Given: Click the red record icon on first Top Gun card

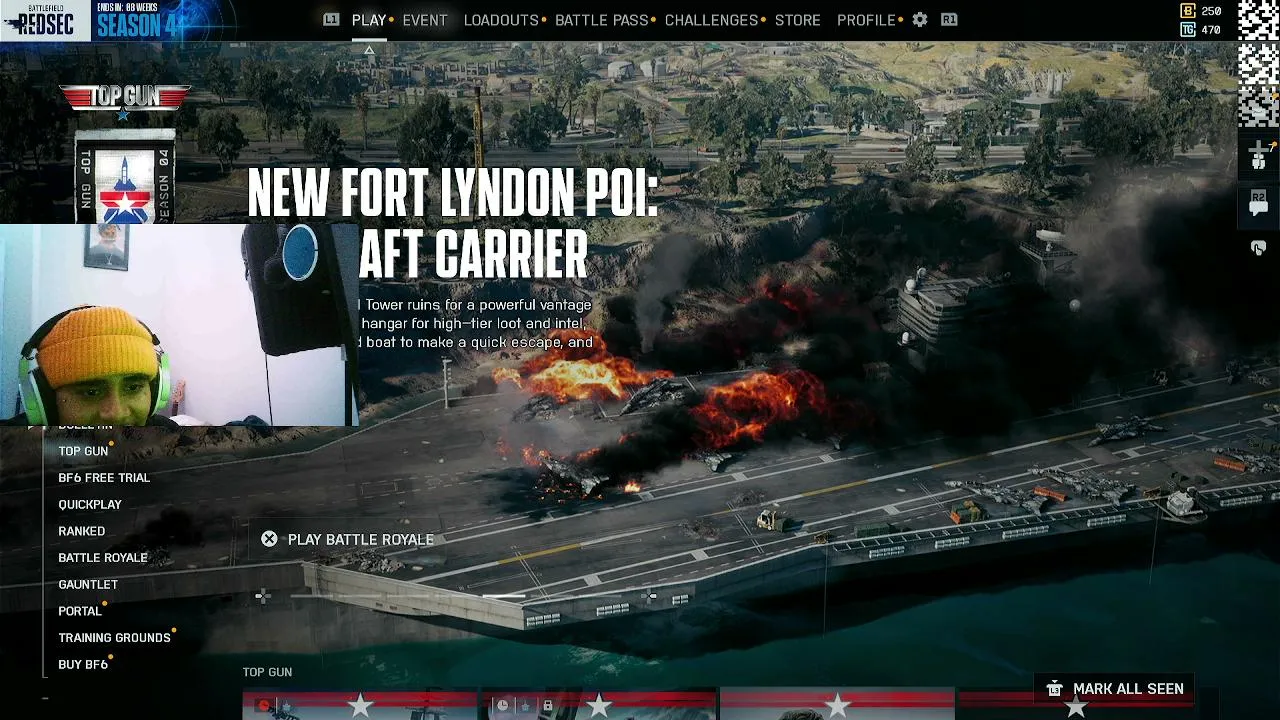Looking at the screenshot, I should 264,706.
